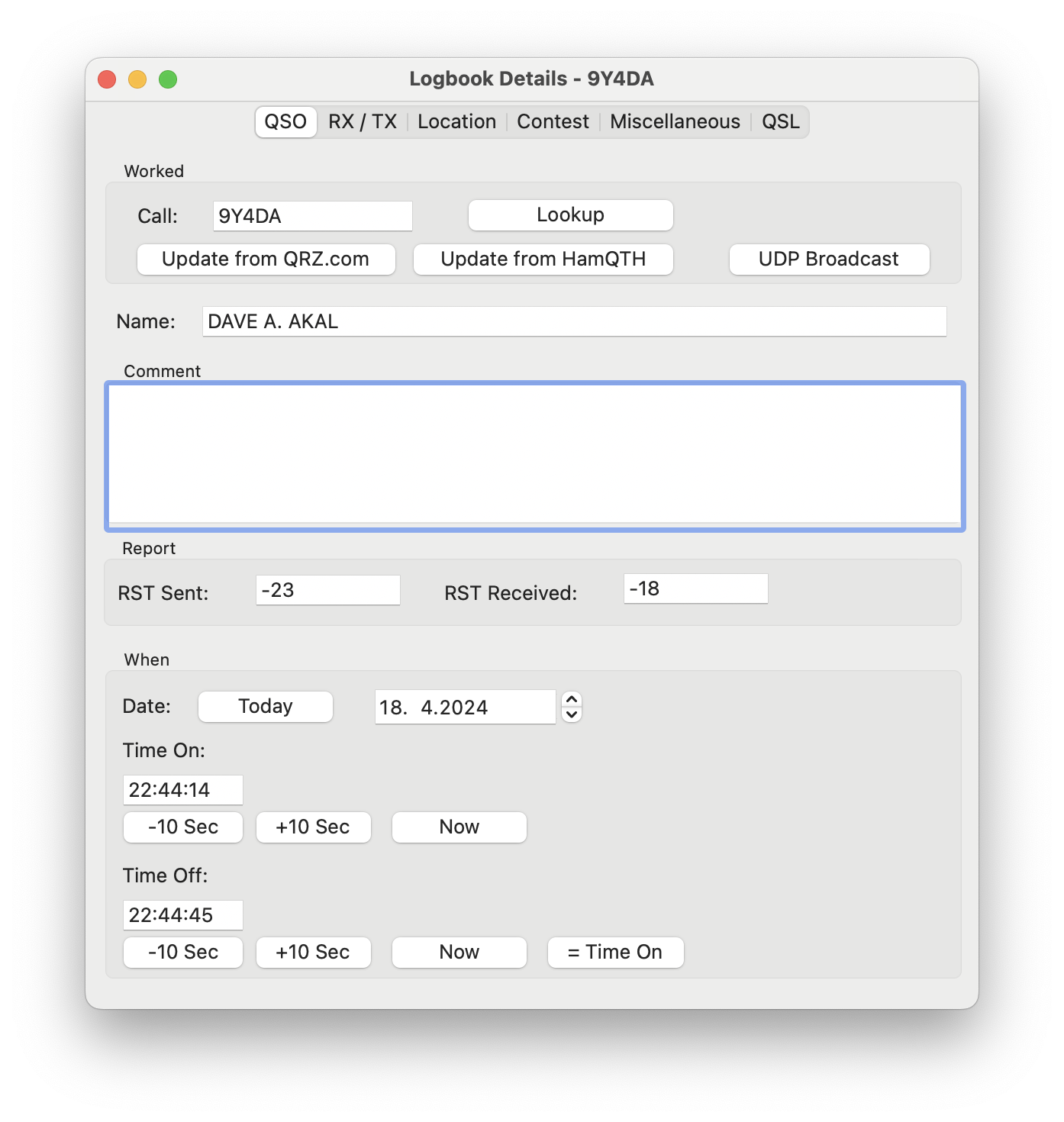Click the RST Sent field
The width and height of the screenshot is (1064, 1122).
327,590
